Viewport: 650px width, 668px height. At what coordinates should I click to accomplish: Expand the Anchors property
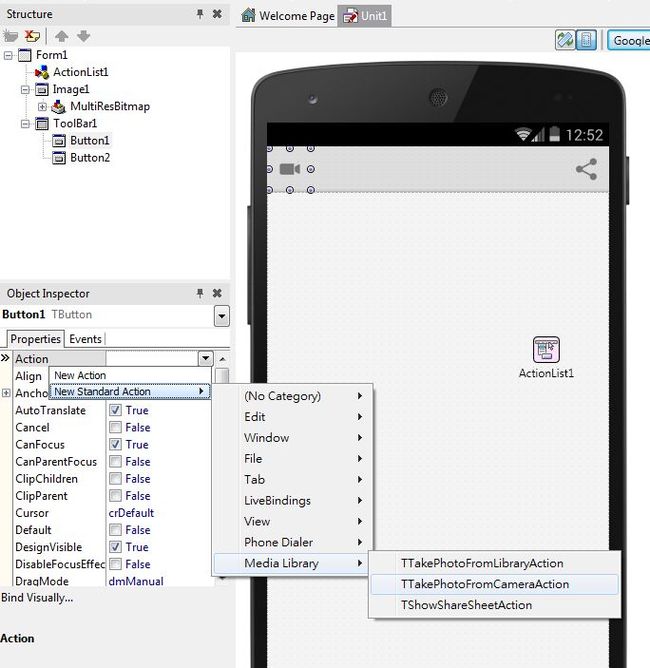click(6, 393)
